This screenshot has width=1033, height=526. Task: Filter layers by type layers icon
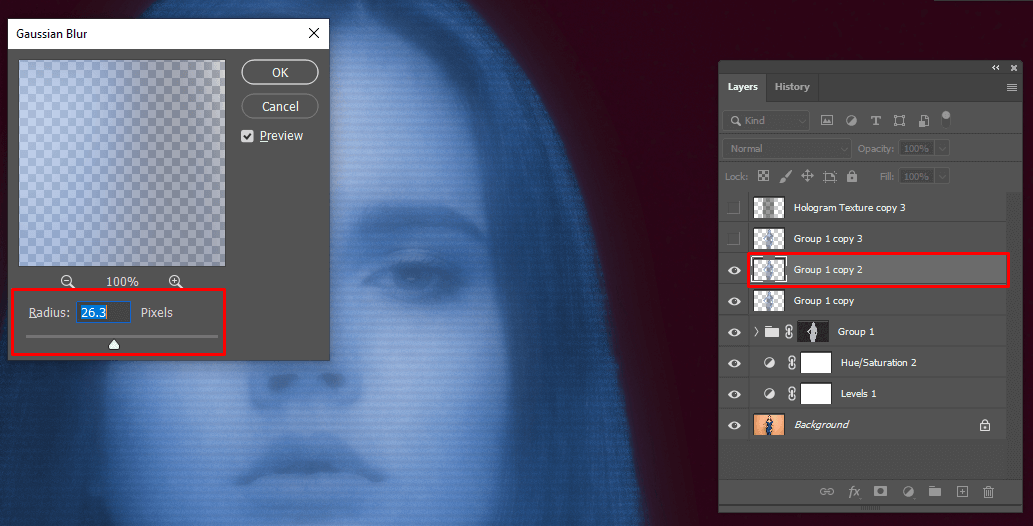(876, 121)
